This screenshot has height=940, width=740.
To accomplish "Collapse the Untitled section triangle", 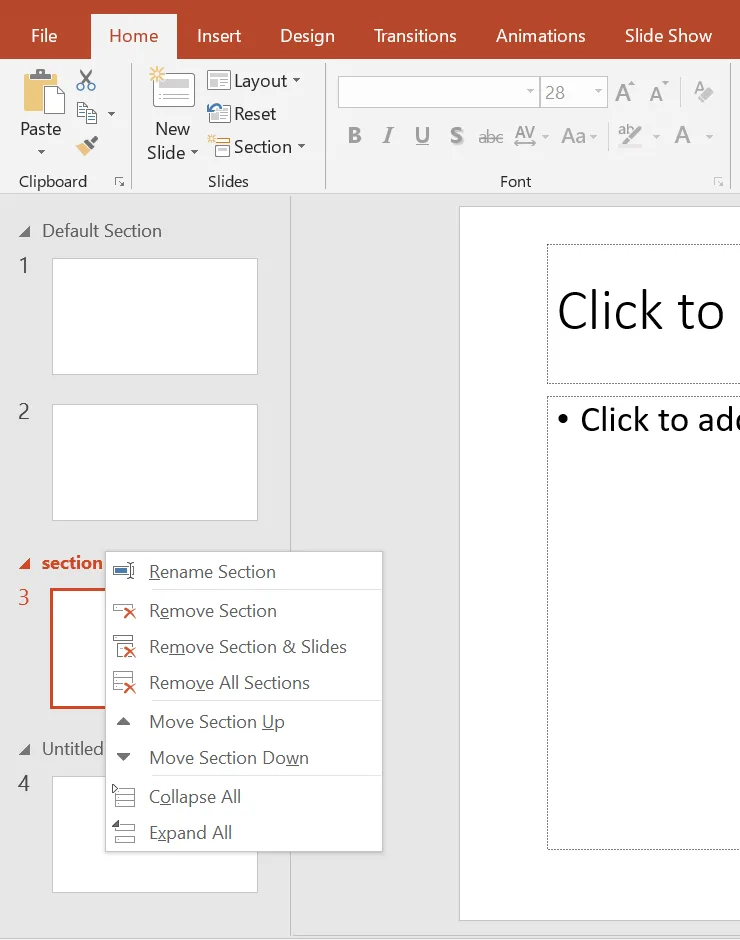I will coord(25,749).
